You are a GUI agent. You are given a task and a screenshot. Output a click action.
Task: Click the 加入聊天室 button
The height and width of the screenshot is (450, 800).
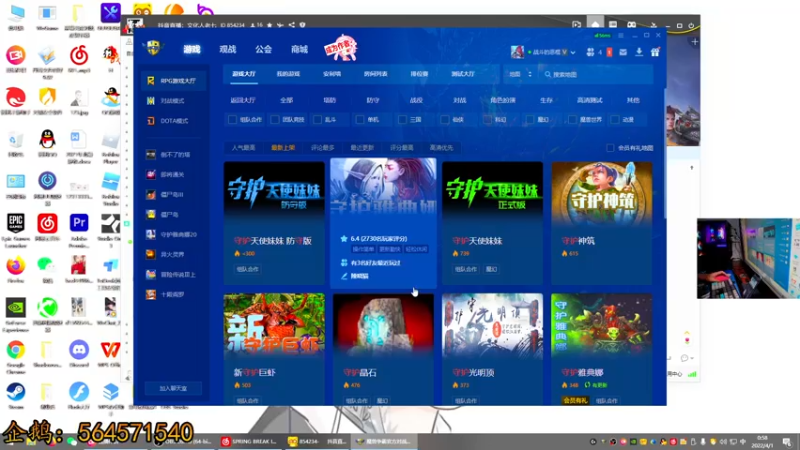[x=173, y=388]
